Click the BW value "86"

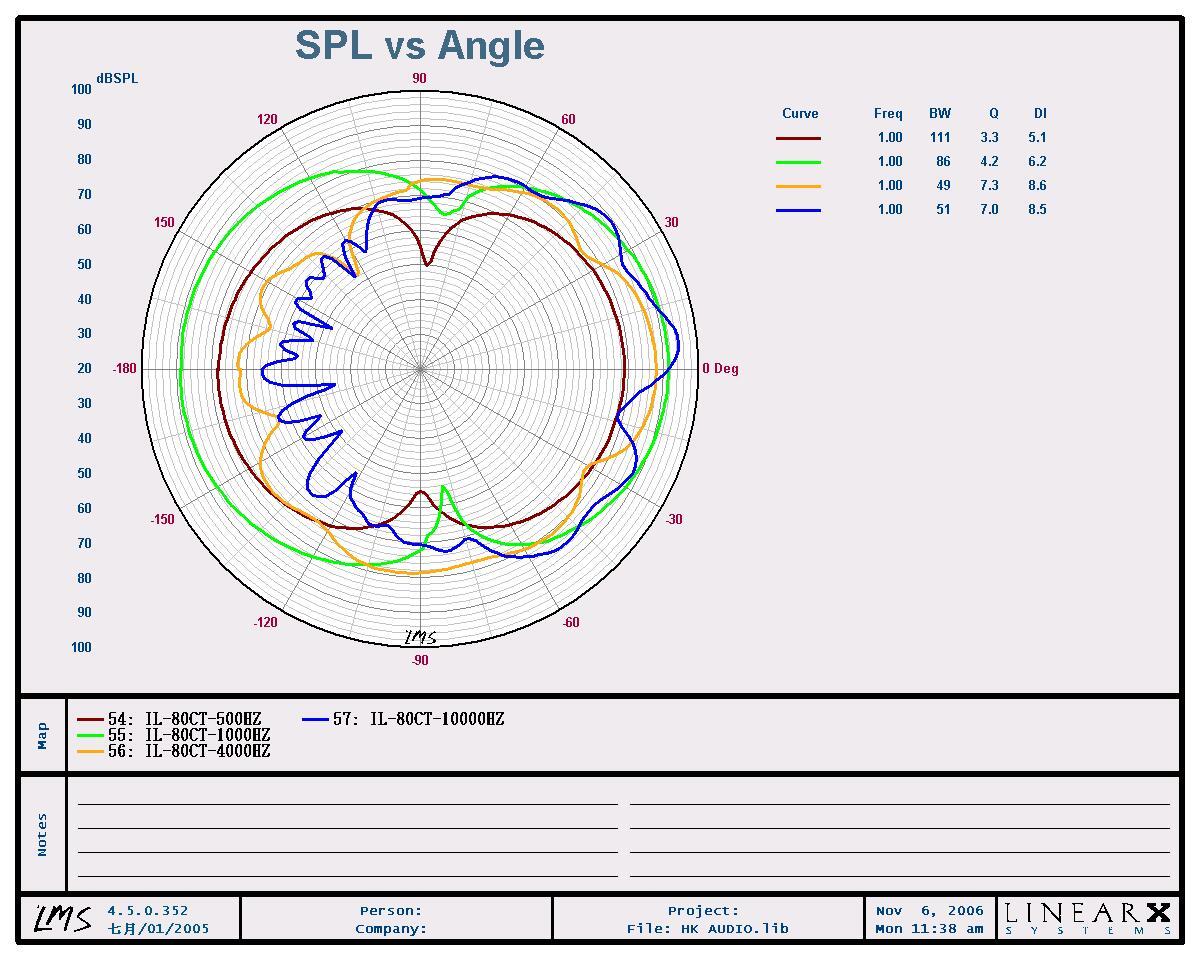tap(943, 162)
